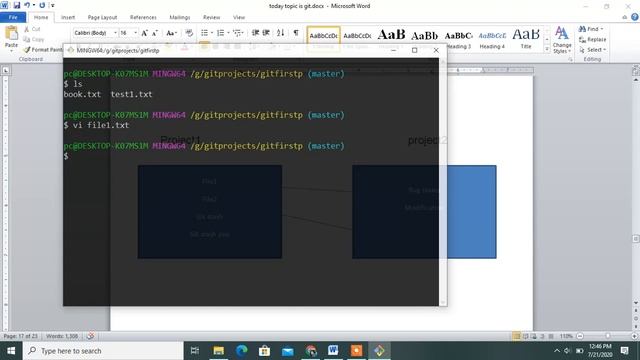The width and height of the screenshot is (640, 360).
Task: Click Copy in the Clipboard group
Action: coord(34,39)
